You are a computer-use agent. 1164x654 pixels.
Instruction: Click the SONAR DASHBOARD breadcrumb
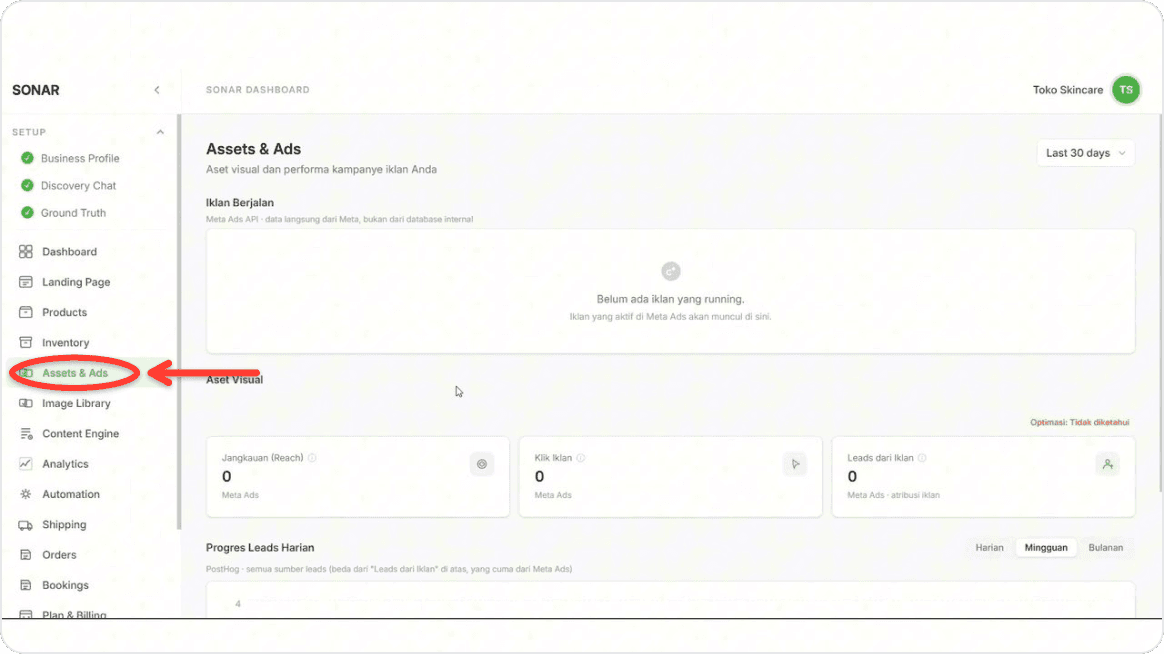(x=258, y=90)
